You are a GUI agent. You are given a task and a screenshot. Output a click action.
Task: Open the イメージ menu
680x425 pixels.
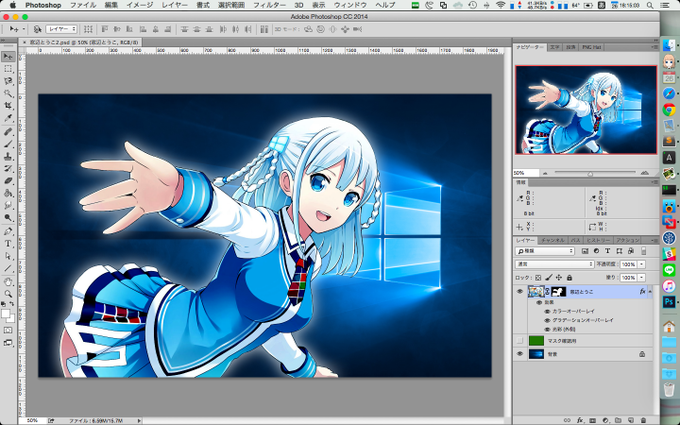(x=140, y=5)
